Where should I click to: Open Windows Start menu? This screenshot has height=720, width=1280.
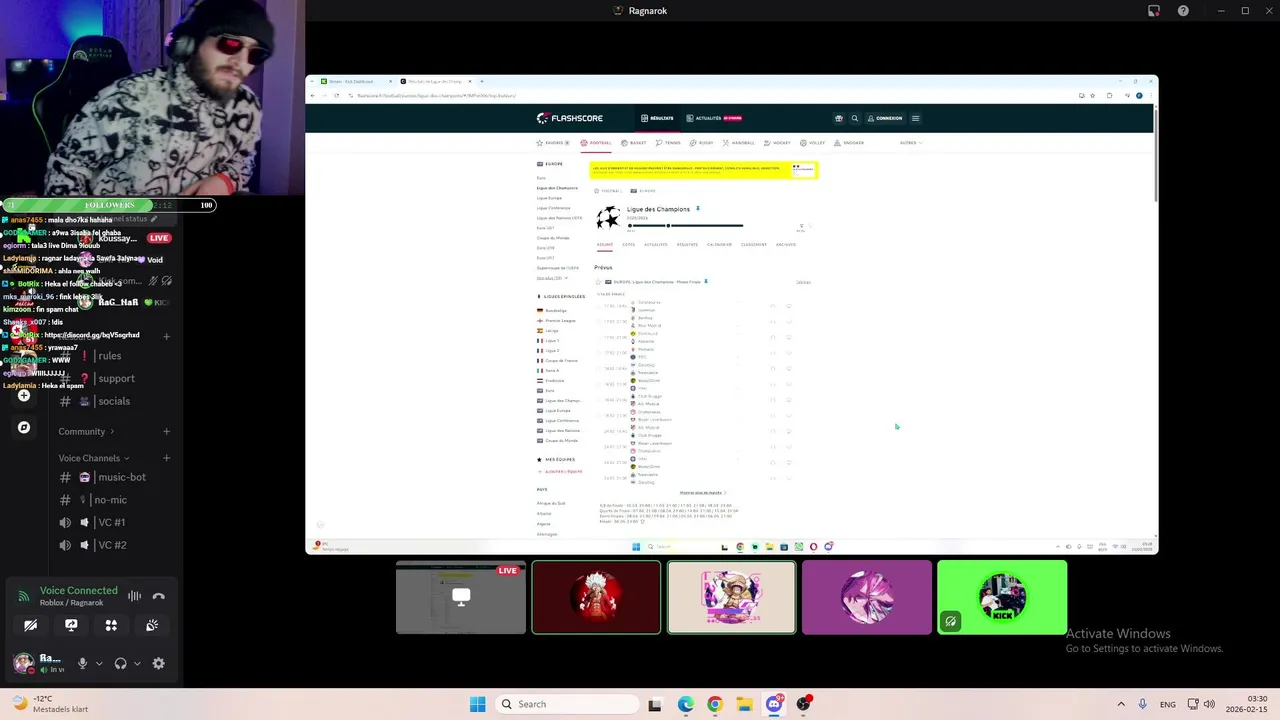pos(478,704)
